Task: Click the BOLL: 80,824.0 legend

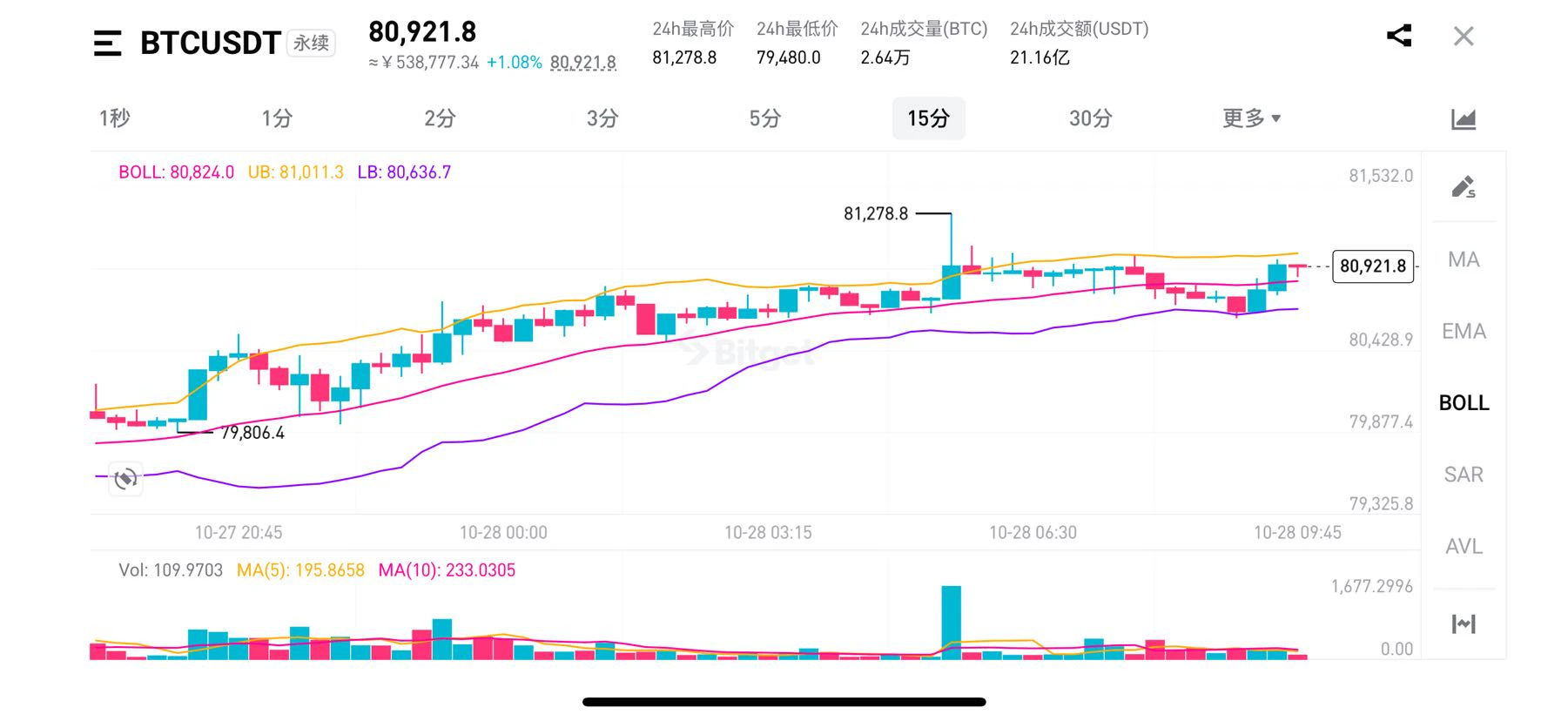Action: click(x=176, y=172)
